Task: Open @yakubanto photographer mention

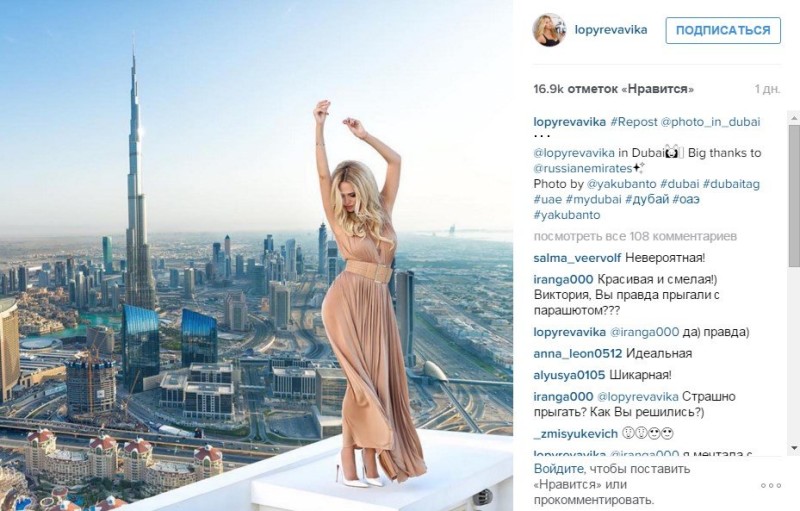Action: pyautogui.click(x=621, y=184)
